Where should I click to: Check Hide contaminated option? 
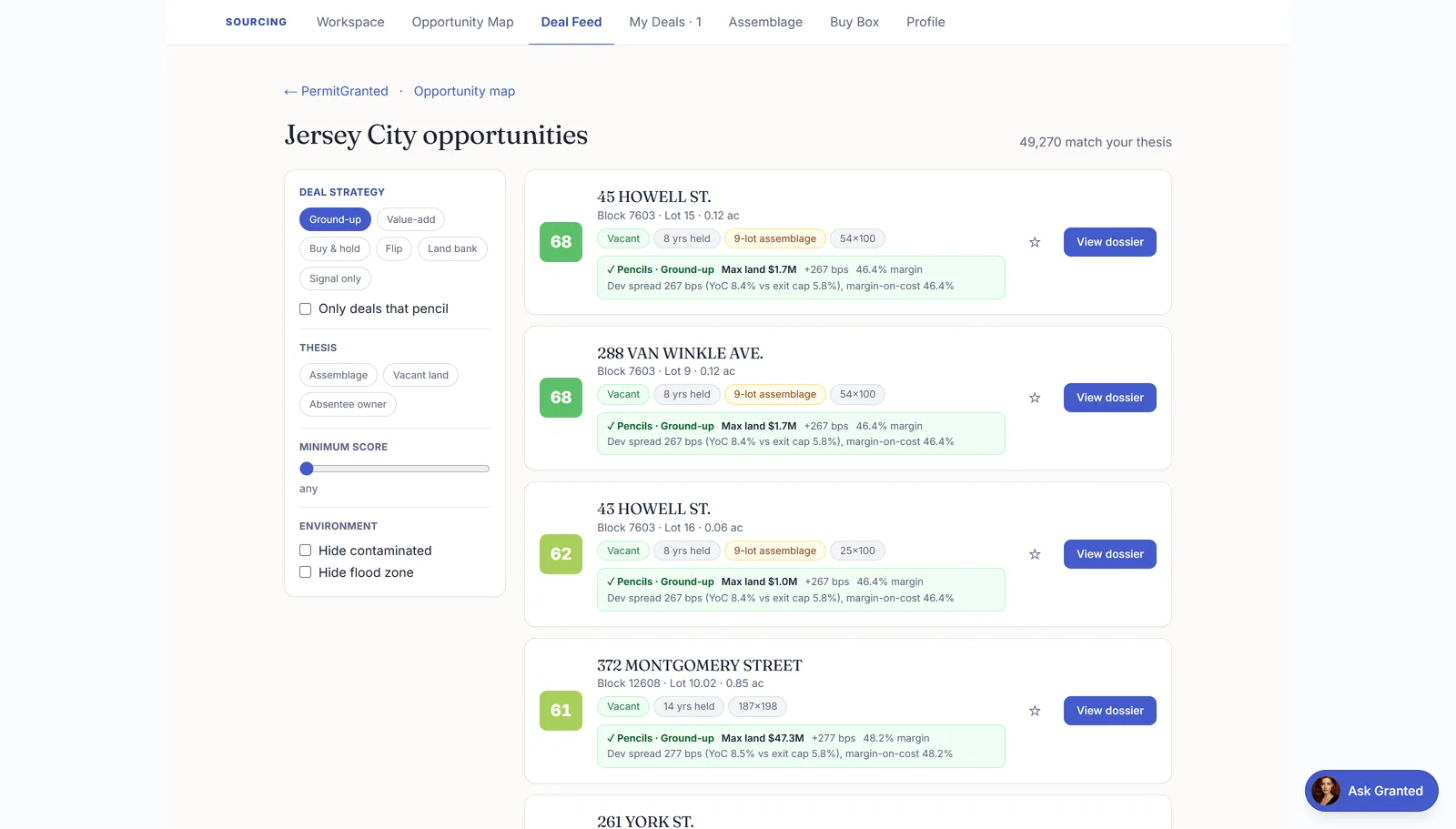pos(306,551)
